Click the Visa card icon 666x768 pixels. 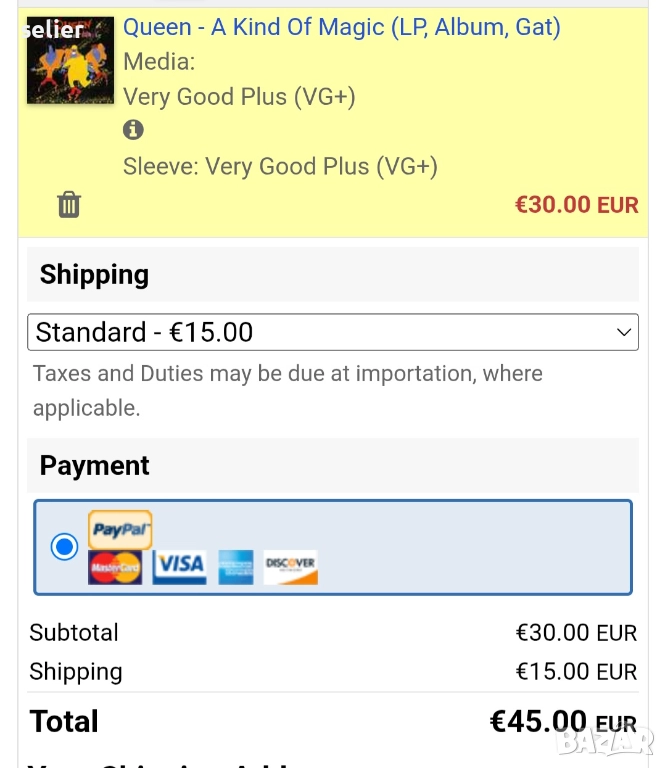pyautogui.click(x=180, y=566)
